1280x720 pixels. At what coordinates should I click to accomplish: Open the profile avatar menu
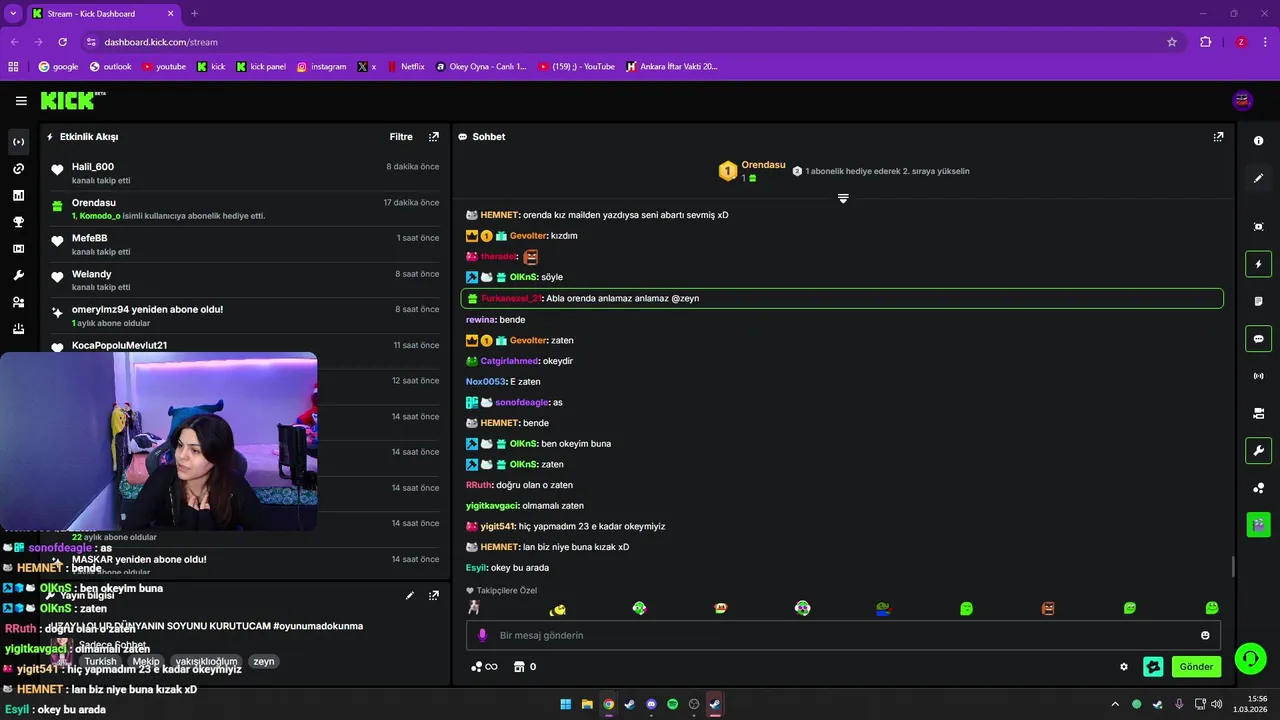[1243, 100]
